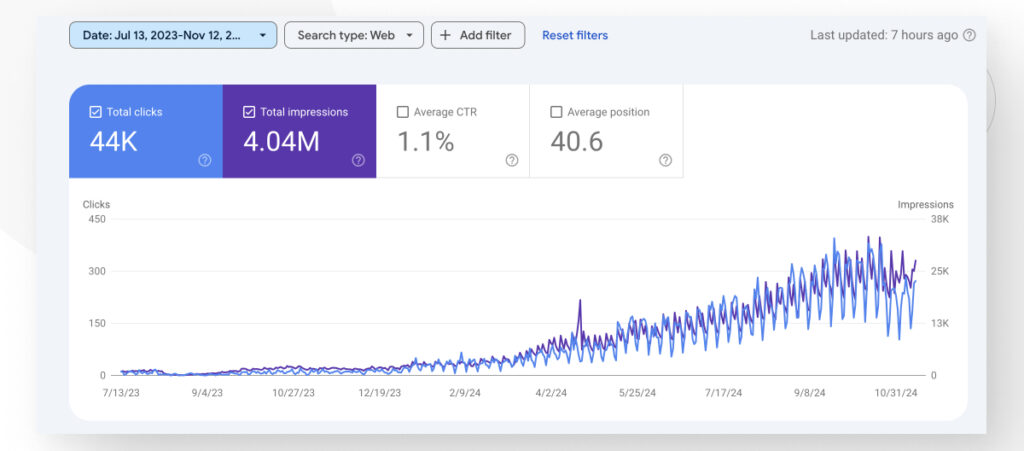Uncheck the Total clicks checkbox
The image size is (1024, 451).
(95, 112)
